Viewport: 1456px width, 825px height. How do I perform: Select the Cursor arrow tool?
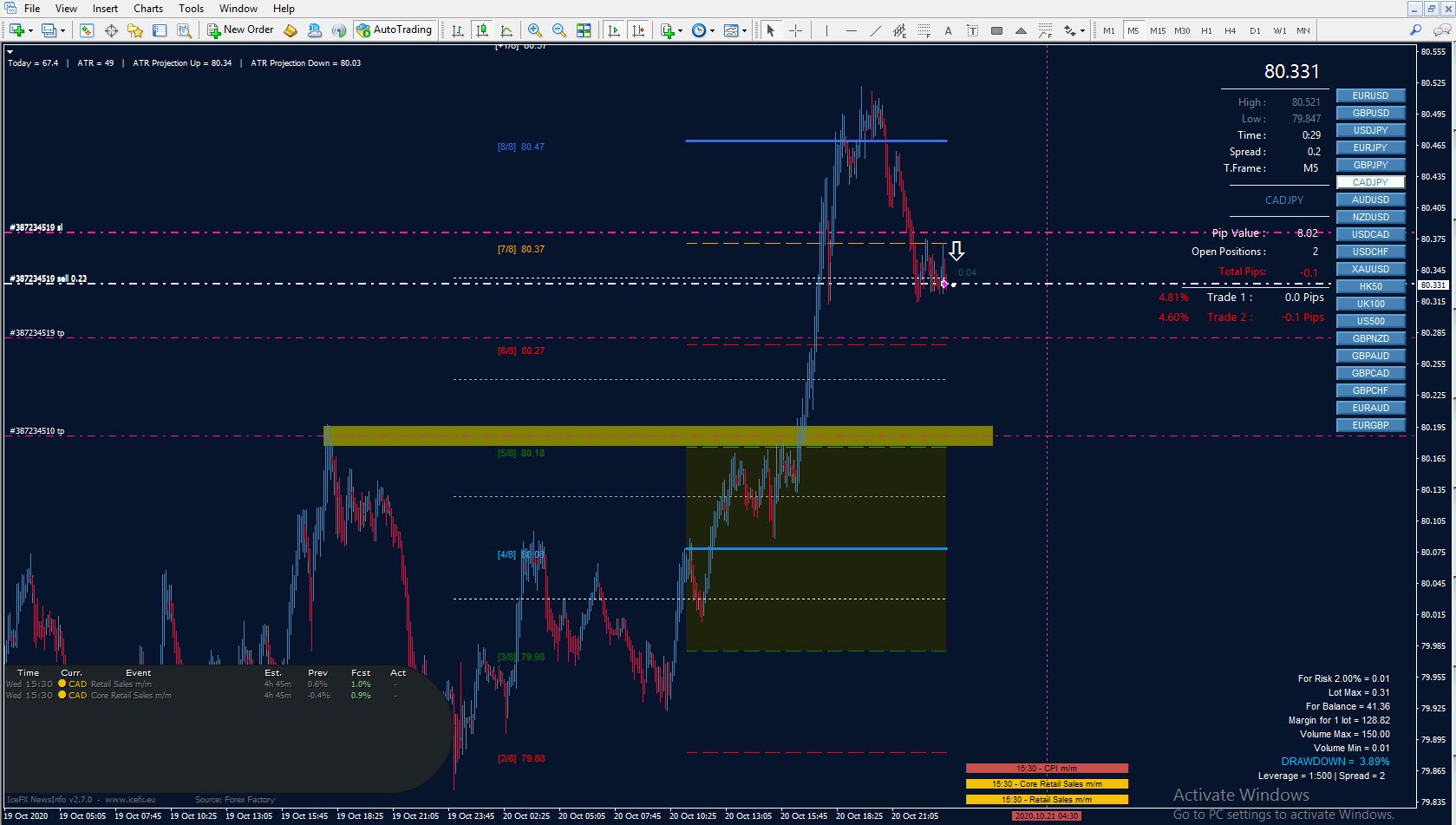[771, 30]
